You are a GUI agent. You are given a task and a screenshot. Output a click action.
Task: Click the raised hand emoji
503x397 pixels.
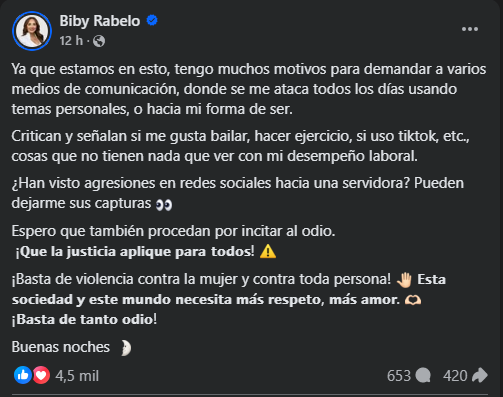(x=404, y=280)
